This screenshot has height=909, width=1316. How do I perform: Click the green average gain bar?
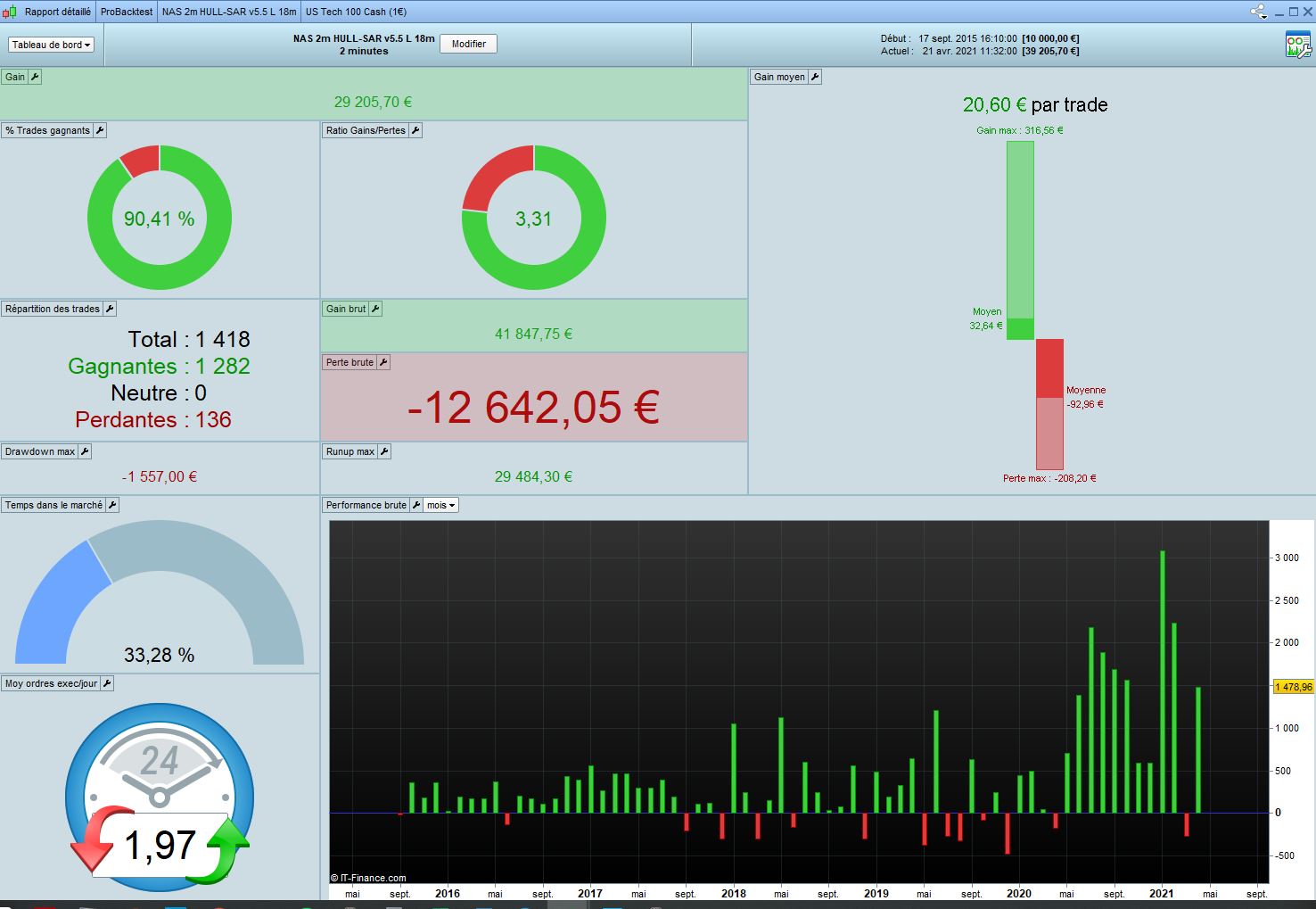pyautogui.click(x=1020, y=329)
